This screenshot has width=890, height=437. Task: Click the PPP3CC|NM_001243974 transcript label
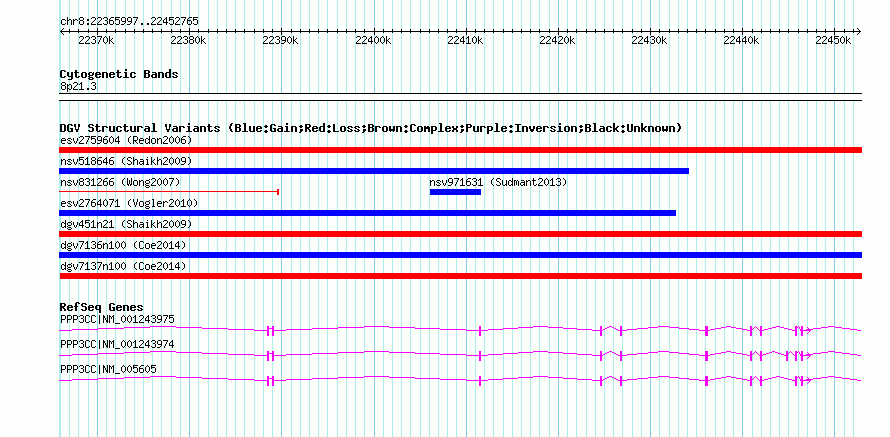[117, 344]
